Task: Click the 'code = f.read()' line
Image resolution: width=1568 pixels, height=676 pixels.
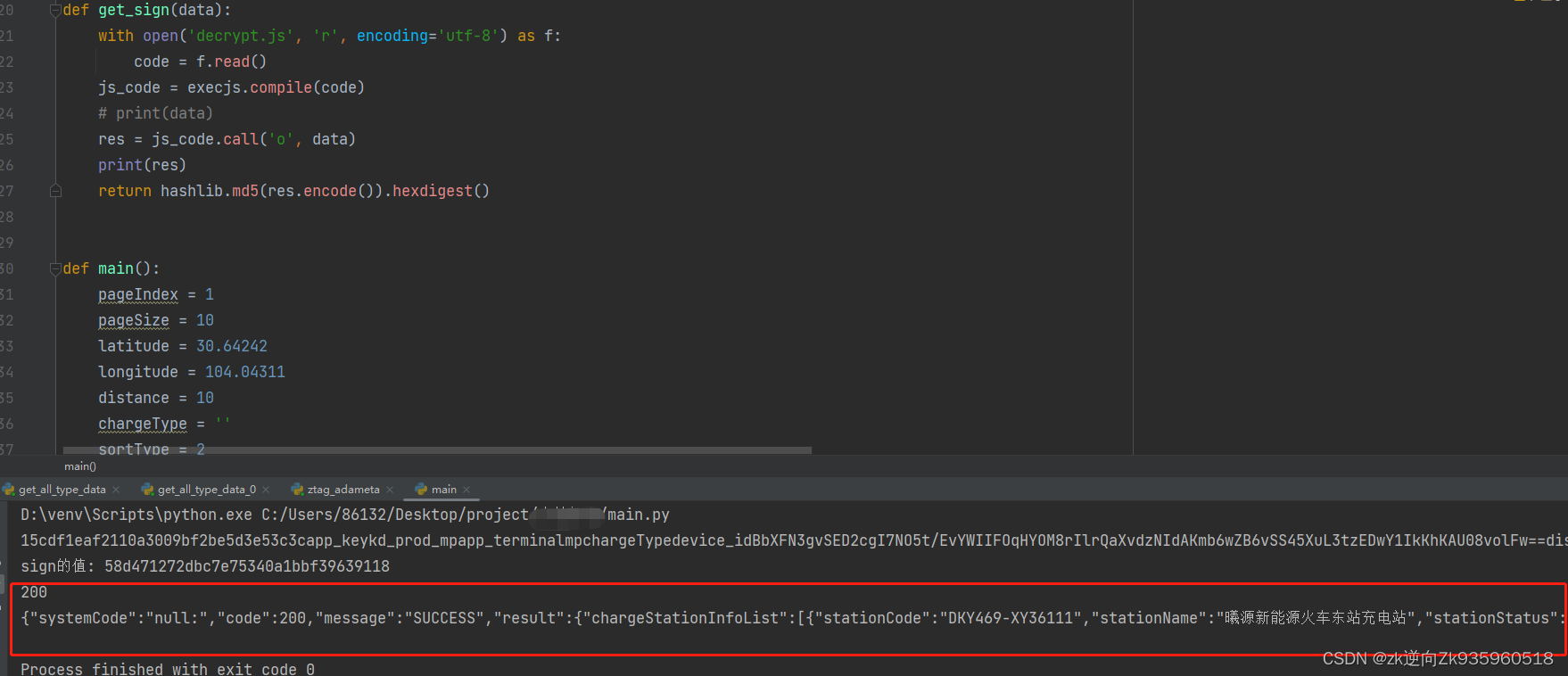Action: 200,62
